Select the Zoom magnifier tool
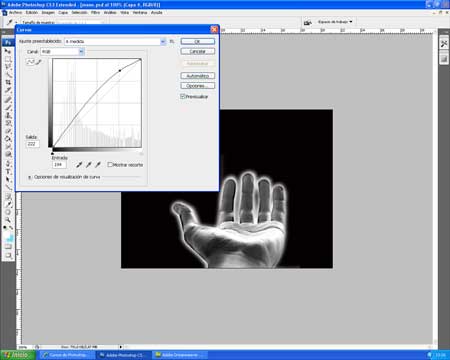 (8, 220)
